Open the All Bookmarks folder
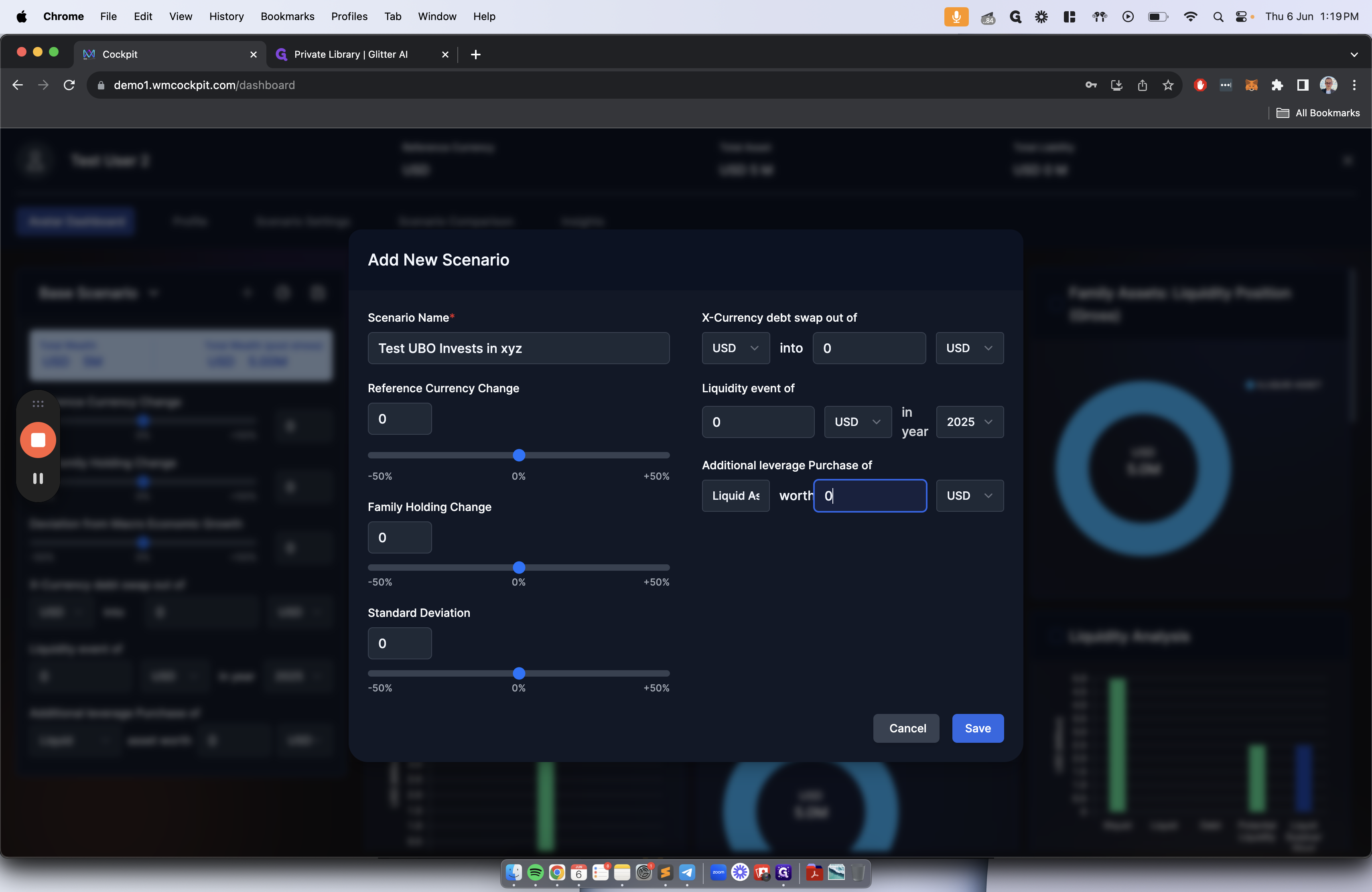The width and height of the screenshot is (1372, 892). pyautogui.click(x=1318, y=114)
